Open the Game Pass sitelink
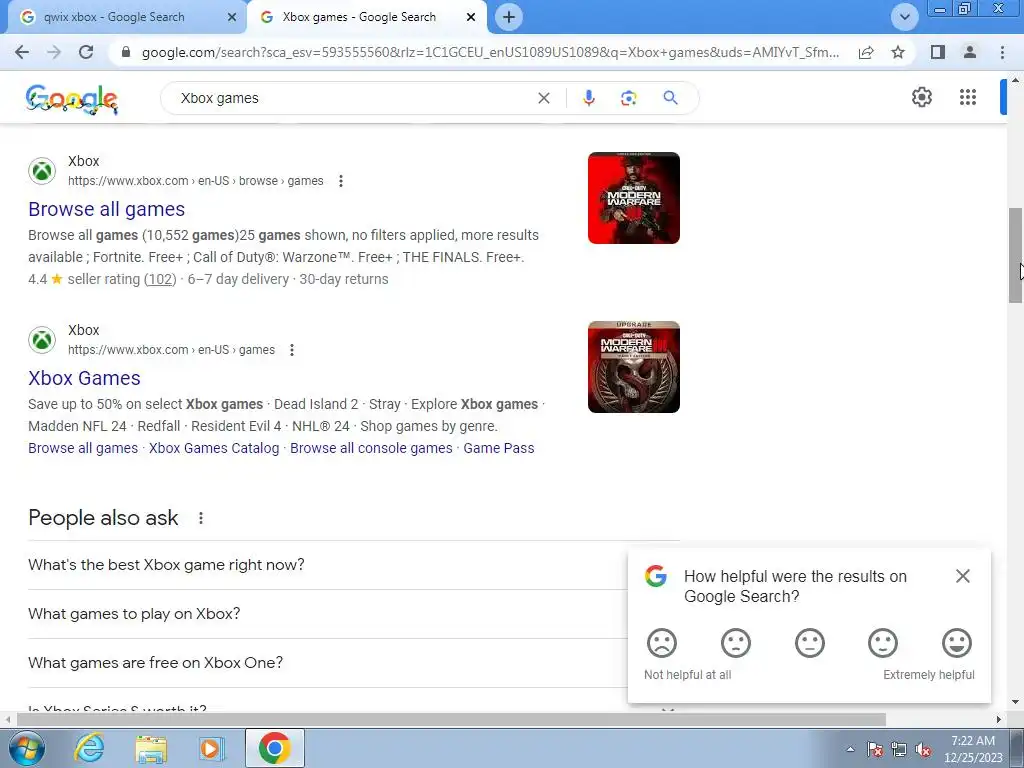1024x768 pixels. [x=498, y=448]
